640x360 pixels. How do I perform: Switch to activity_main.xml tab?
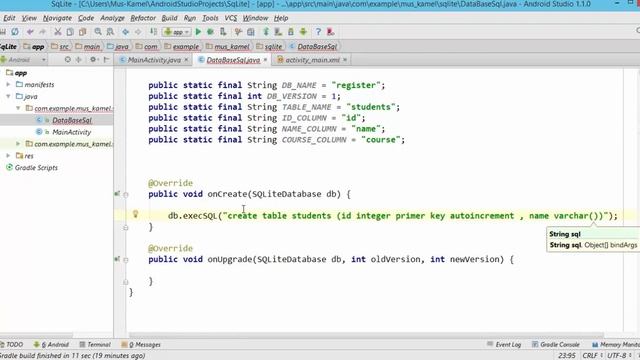pos(312,60)
